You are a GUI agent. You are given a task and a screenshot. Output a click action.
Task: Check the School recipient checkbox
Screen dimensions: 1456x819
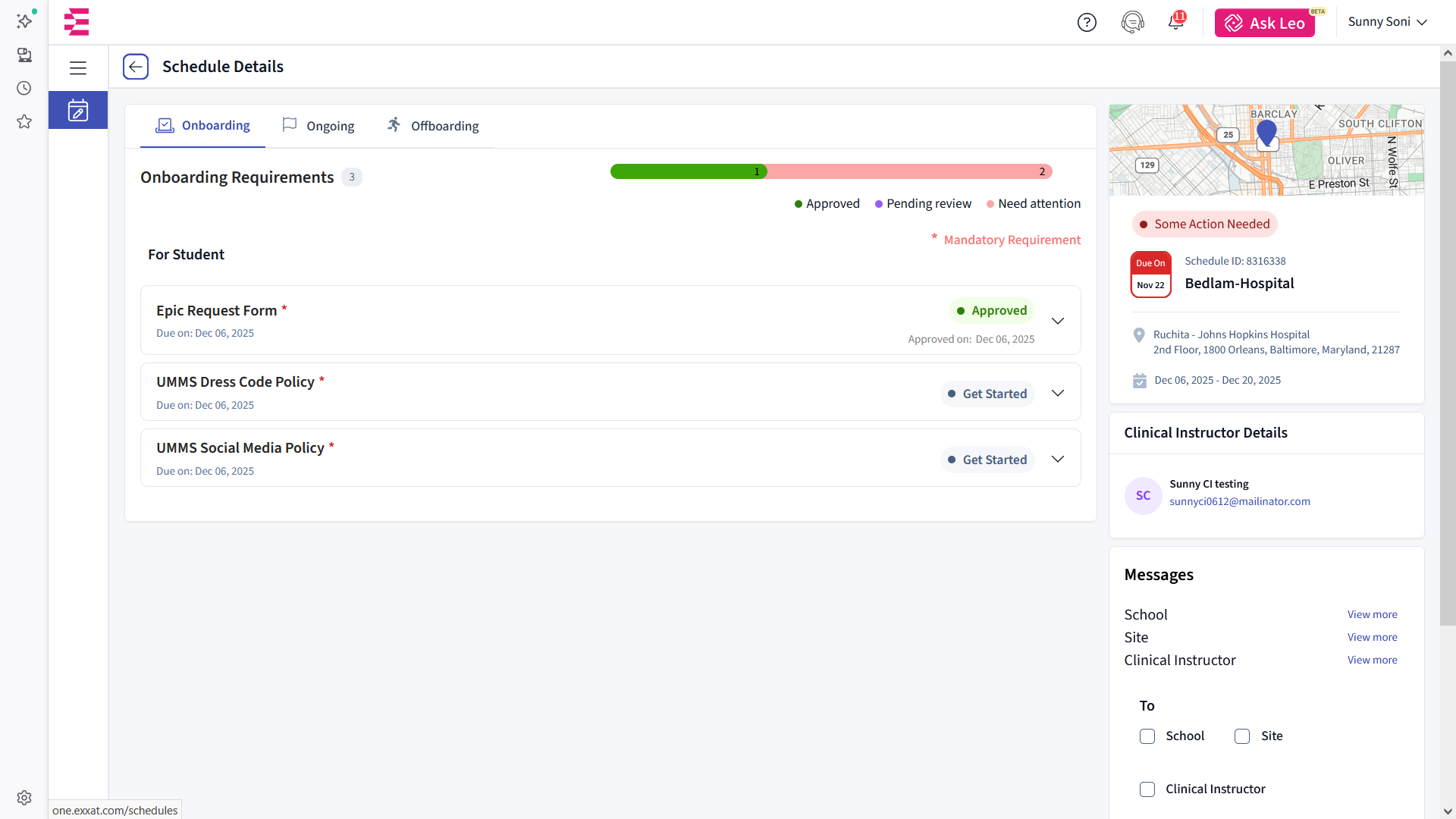[1147, 736]
